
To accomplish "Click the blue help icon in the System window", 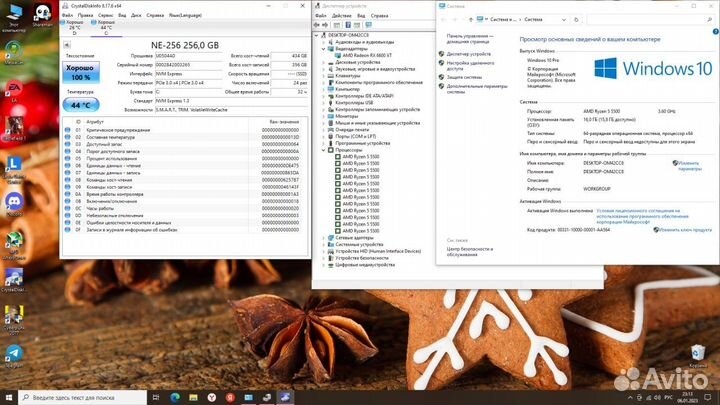I will [715, 32].
